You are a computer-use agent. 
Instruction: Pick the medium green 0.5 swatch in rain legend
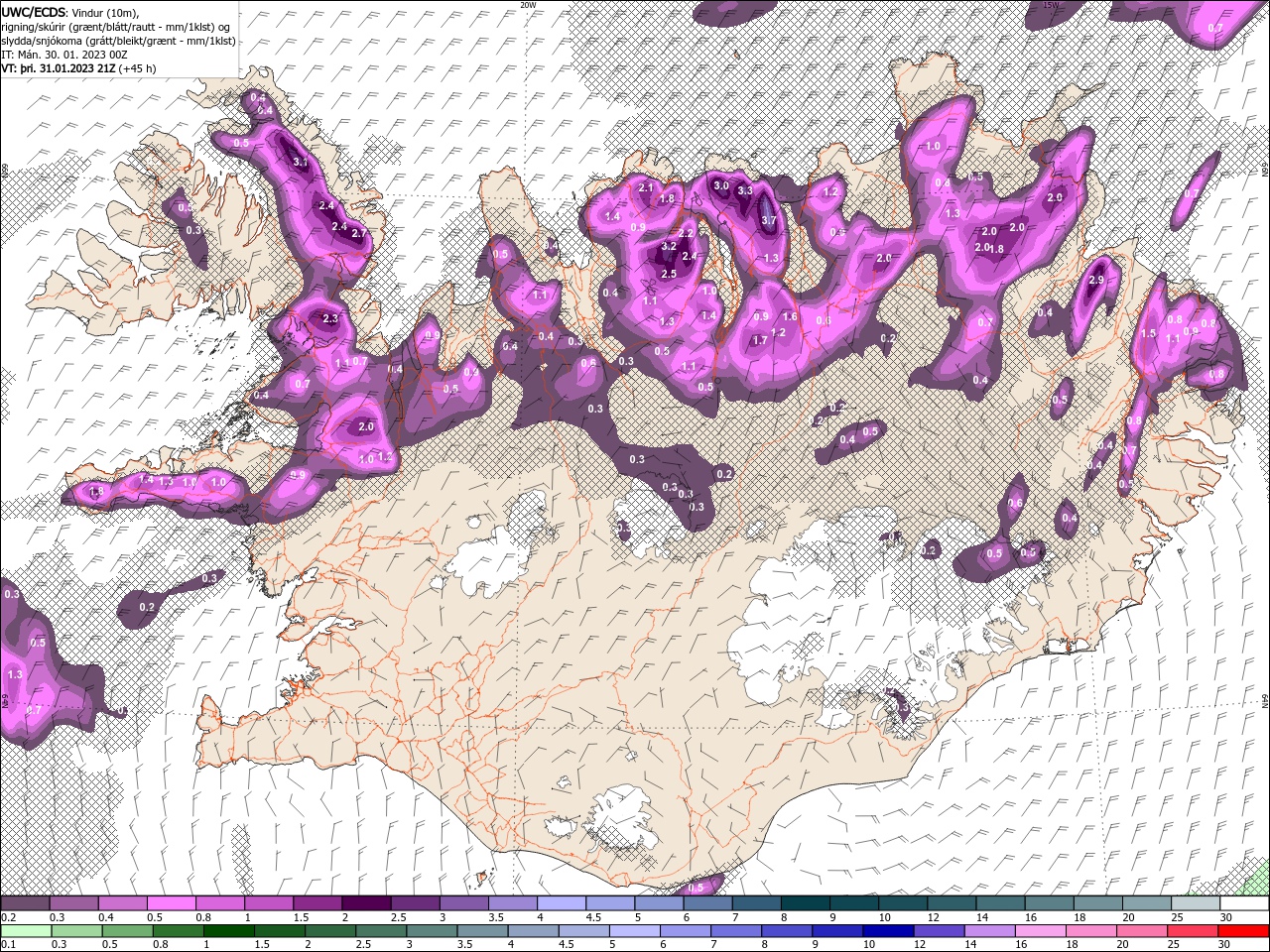pyautogui.click(x=127, y=931)
